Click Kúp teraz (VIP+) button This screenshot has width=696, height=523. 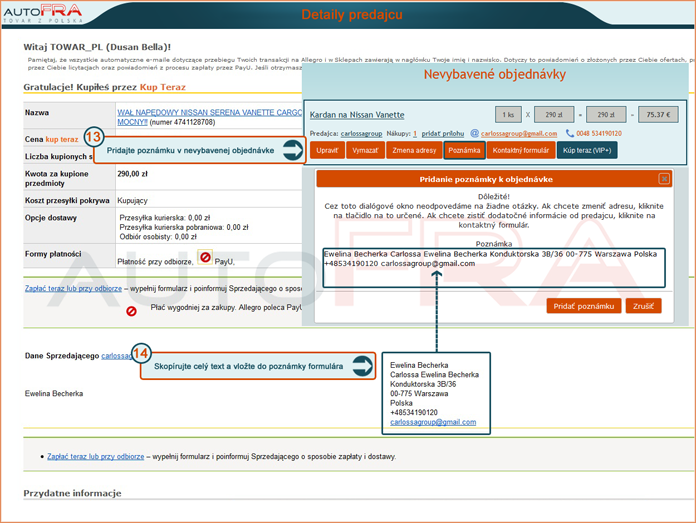point(587,150)
